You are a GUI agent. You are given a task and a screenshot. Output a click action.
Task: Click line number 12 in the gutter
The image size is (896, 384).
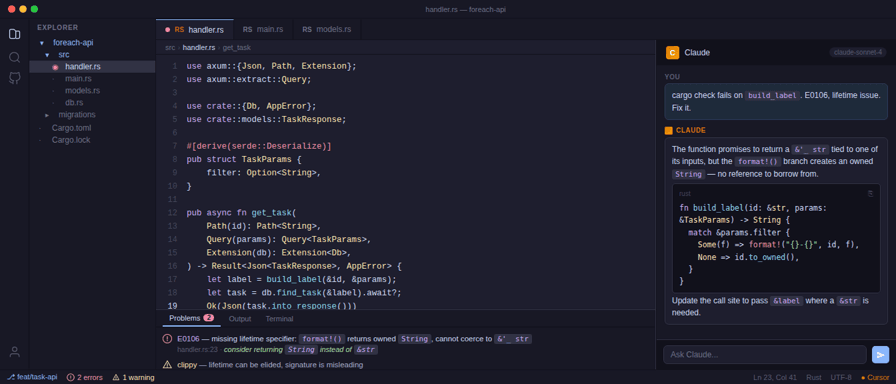(x=172, y=213)
